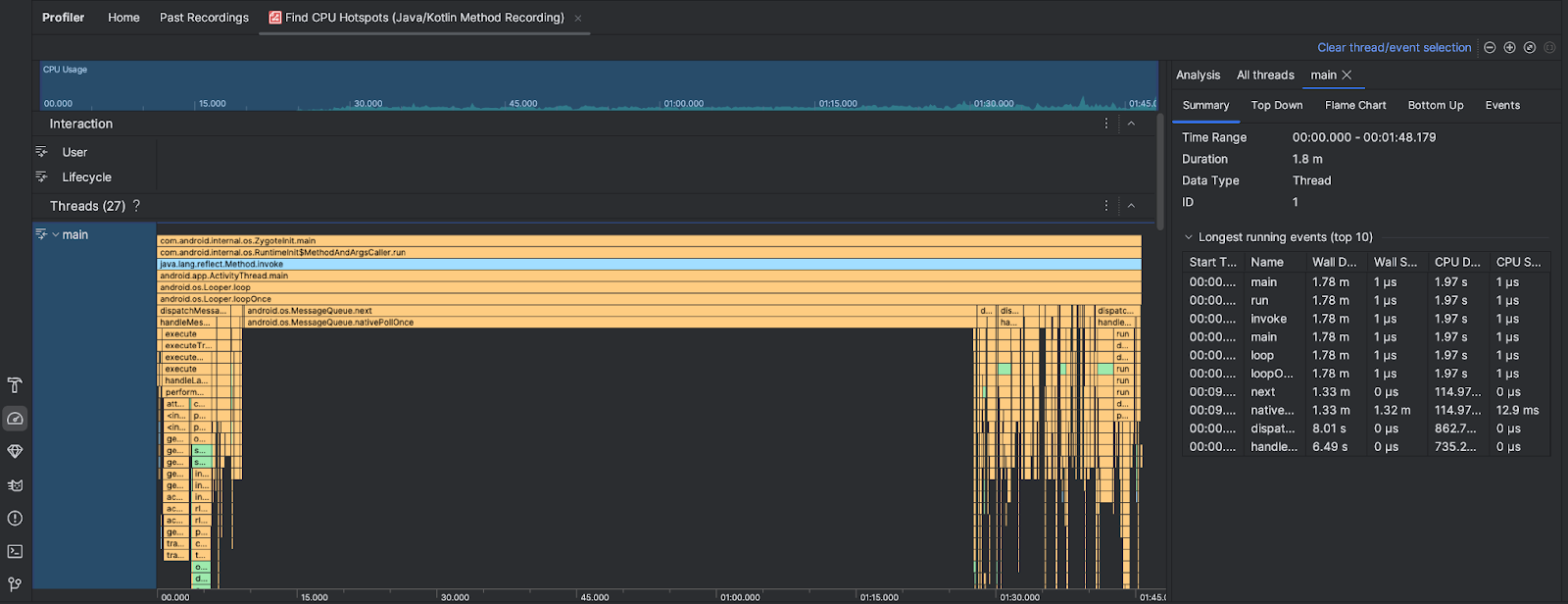Close the main analysis tab
This screenshot has height=604, width=1568.
(1347, 75)
